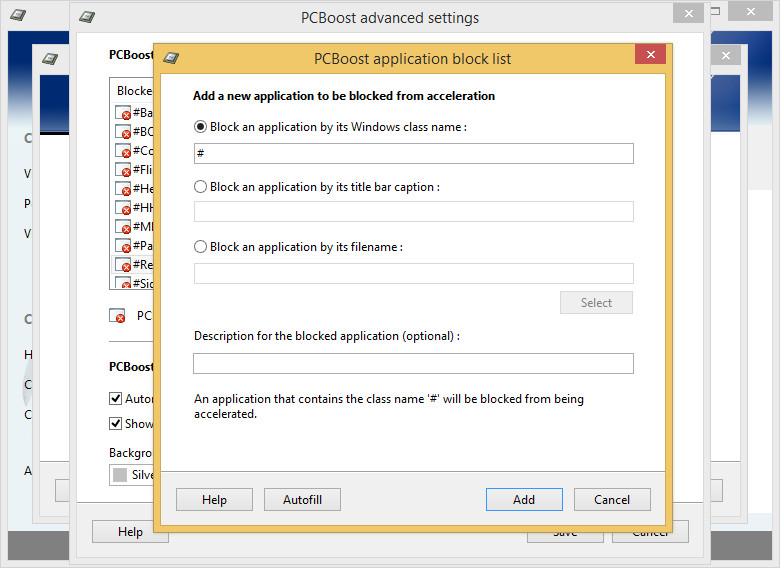Select the #Ba blocked item icon
780x568 pixels.
coord(123,112)
